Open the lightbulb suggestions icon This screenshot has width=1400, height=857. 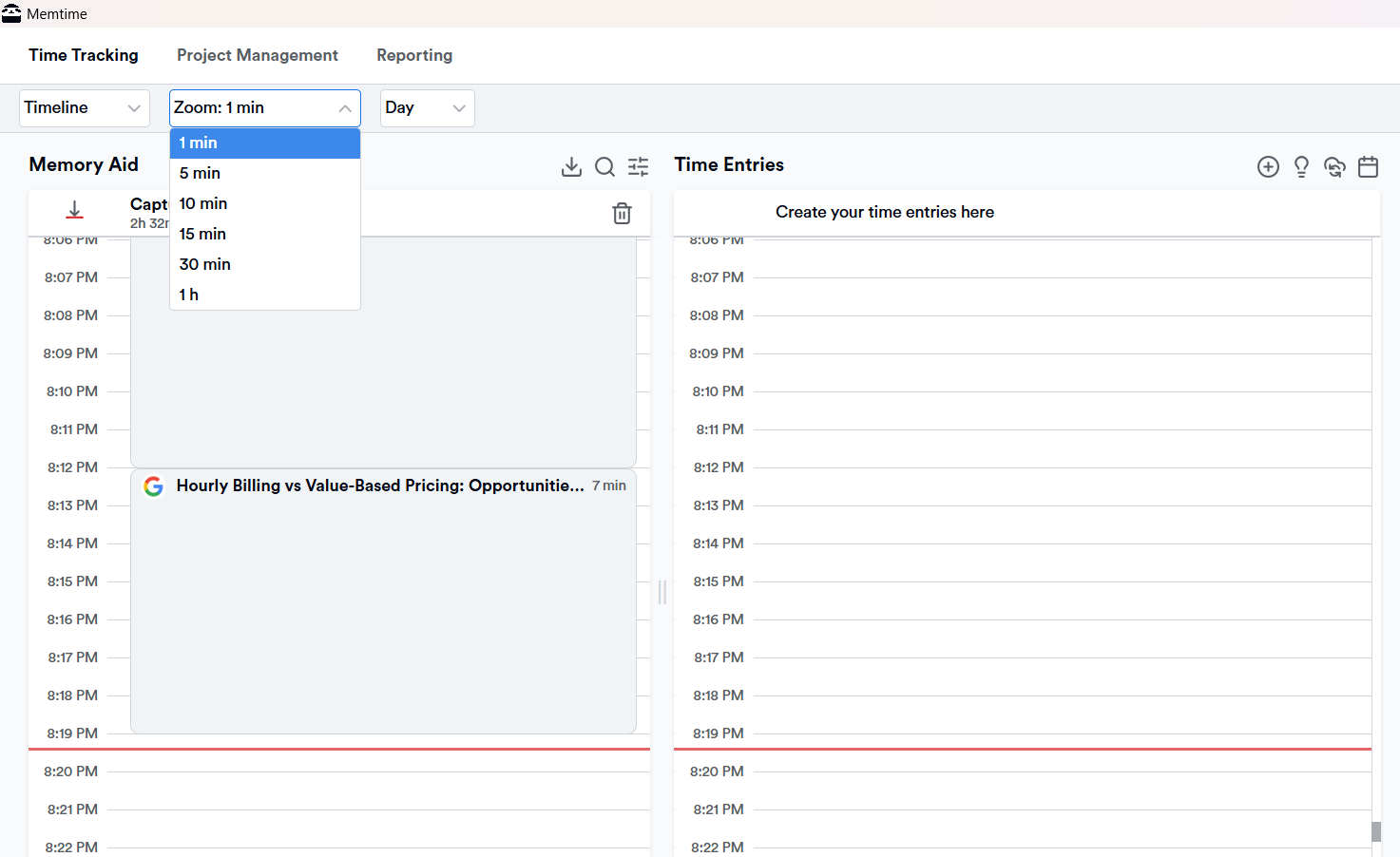click(x=1301, y=167)
